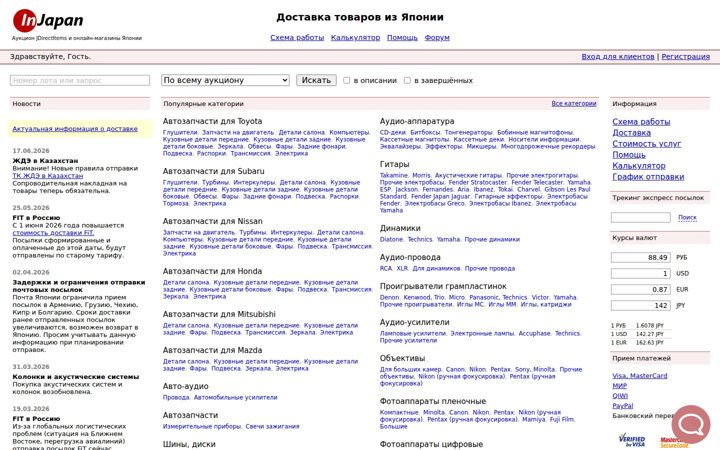The image size is (720, 450).
Task: Open 'Актуальная информация о доставке' notice
Action: [x=75, y=129]
